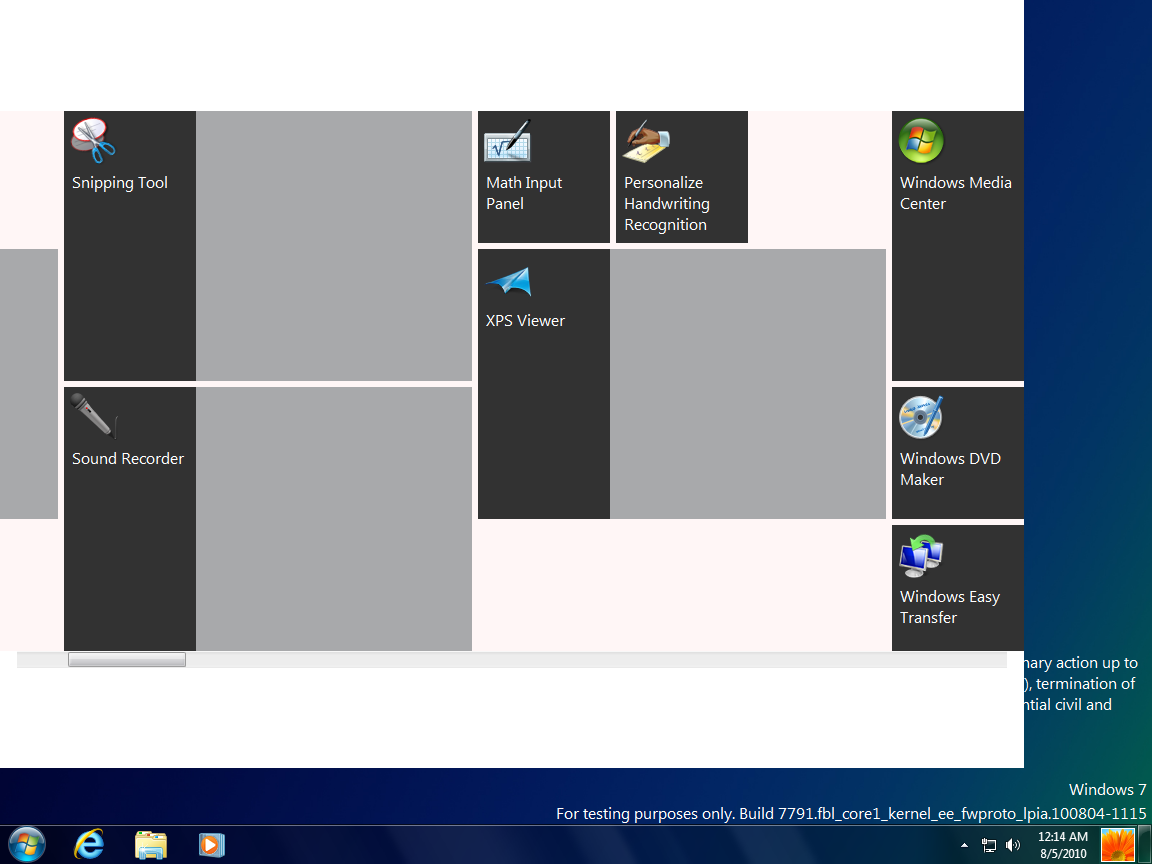Screen dimensions: 1152x864
Task: Click the Windows Easy Transfer text
Action: (x=950, y=607)
